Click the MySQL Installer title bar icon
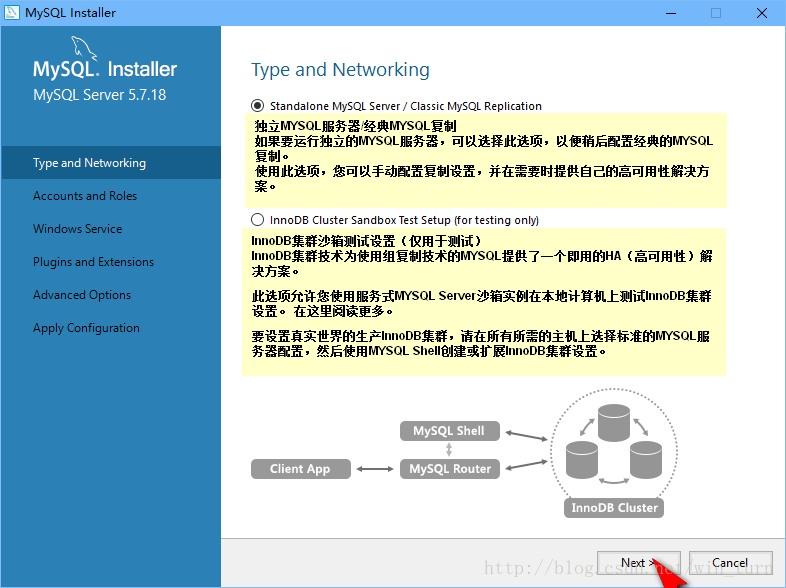 pos(13,13)
